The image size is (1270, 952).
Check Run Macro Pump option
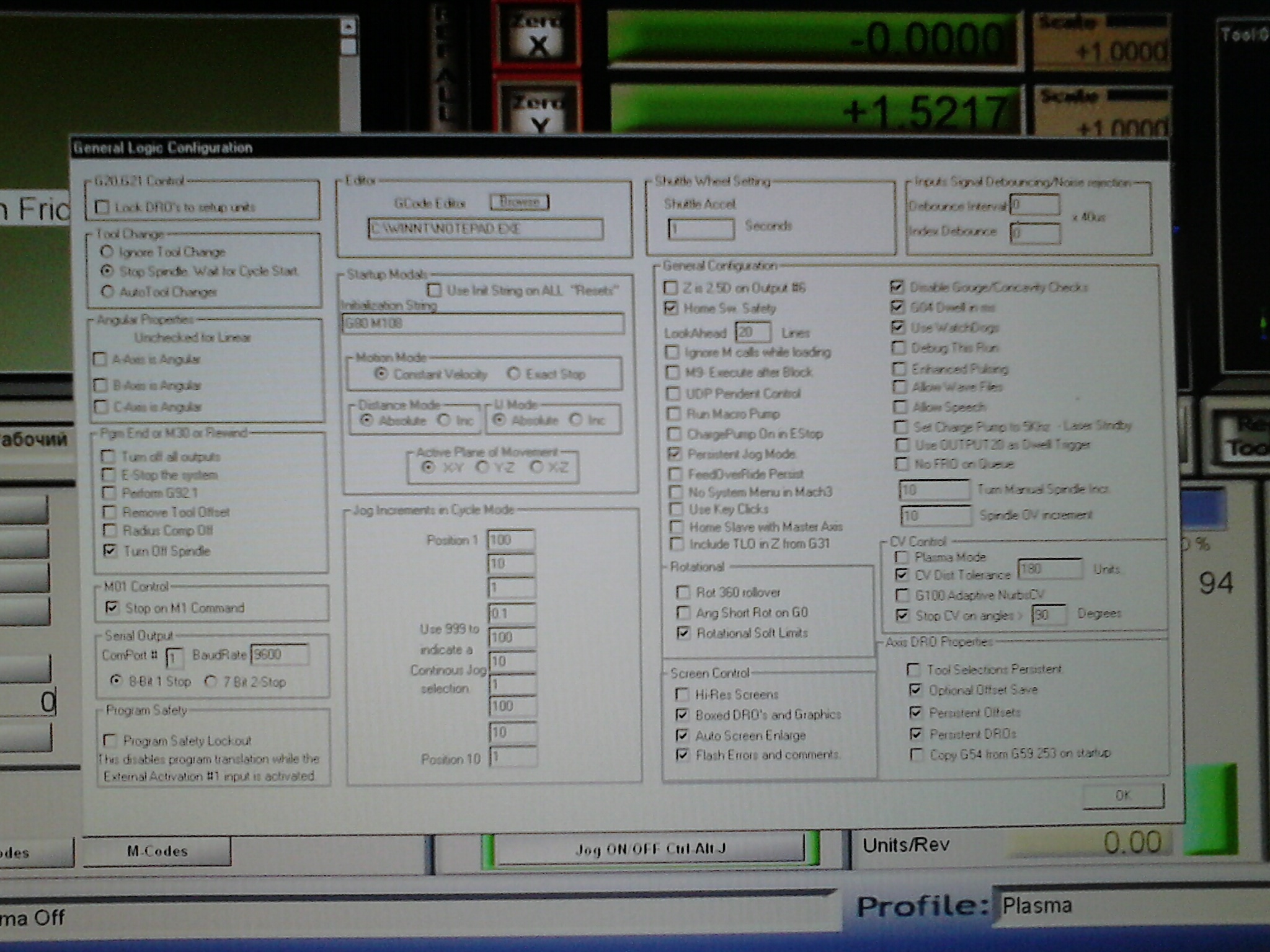[x=673, y=413]
